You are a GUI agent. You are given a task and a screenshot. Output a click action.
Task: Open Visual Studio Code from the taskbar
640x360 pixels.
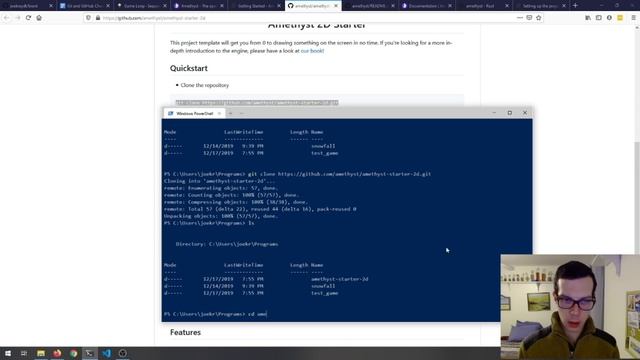click(107, 353)
